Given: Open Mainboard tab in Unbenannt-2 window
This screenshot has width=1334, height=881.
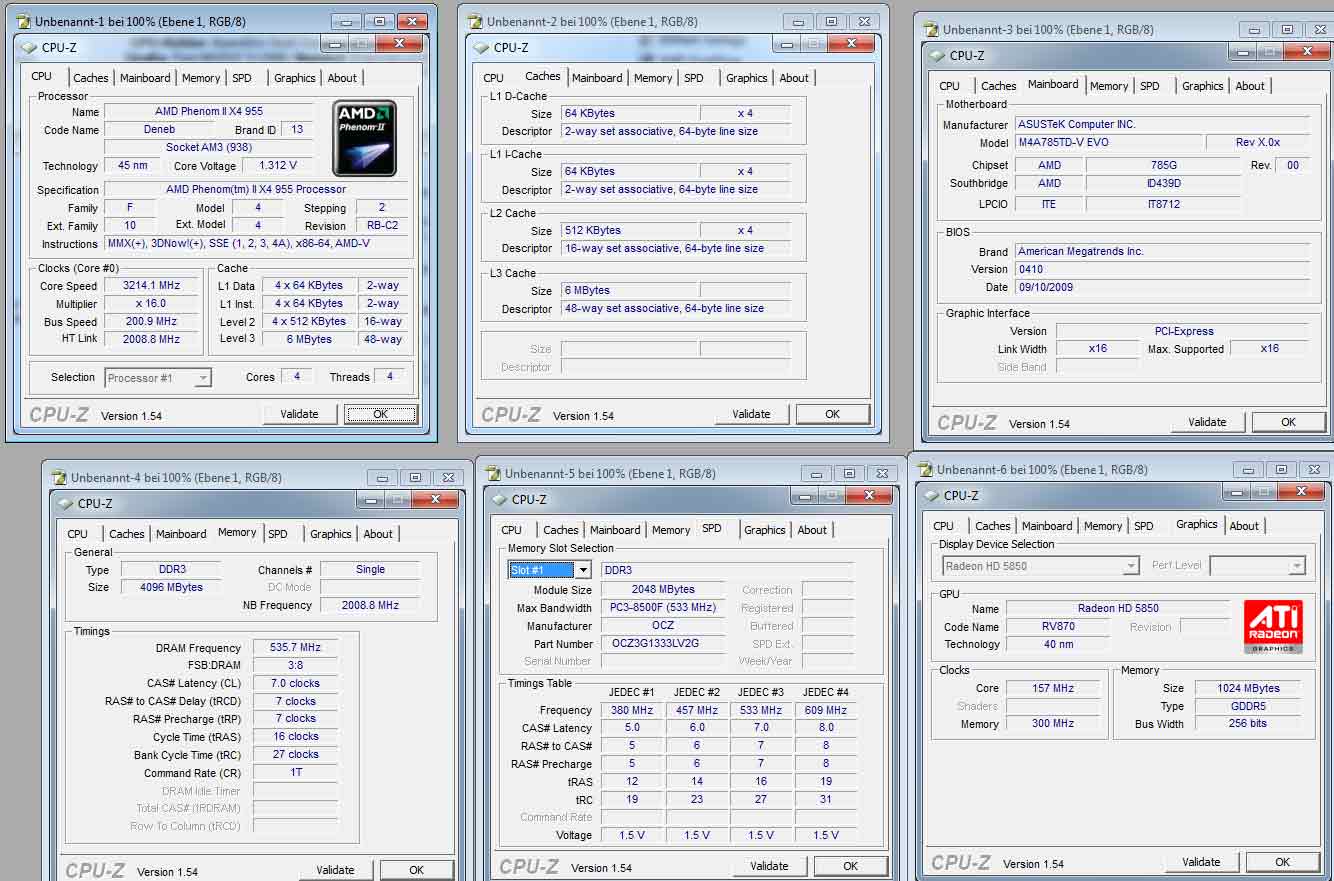Looking at the screenshot, I should click(597, 78).
